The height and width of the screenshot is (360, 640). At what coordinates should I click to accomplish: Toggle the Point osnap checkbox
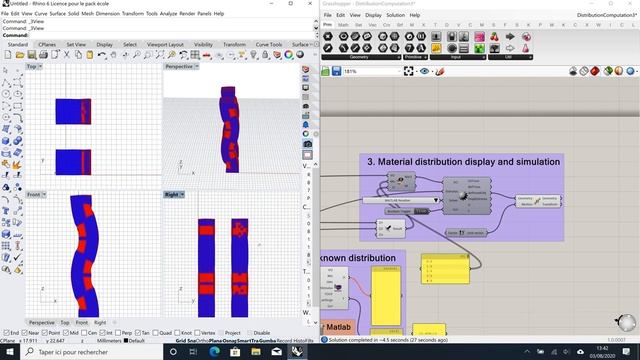point(45,333)
